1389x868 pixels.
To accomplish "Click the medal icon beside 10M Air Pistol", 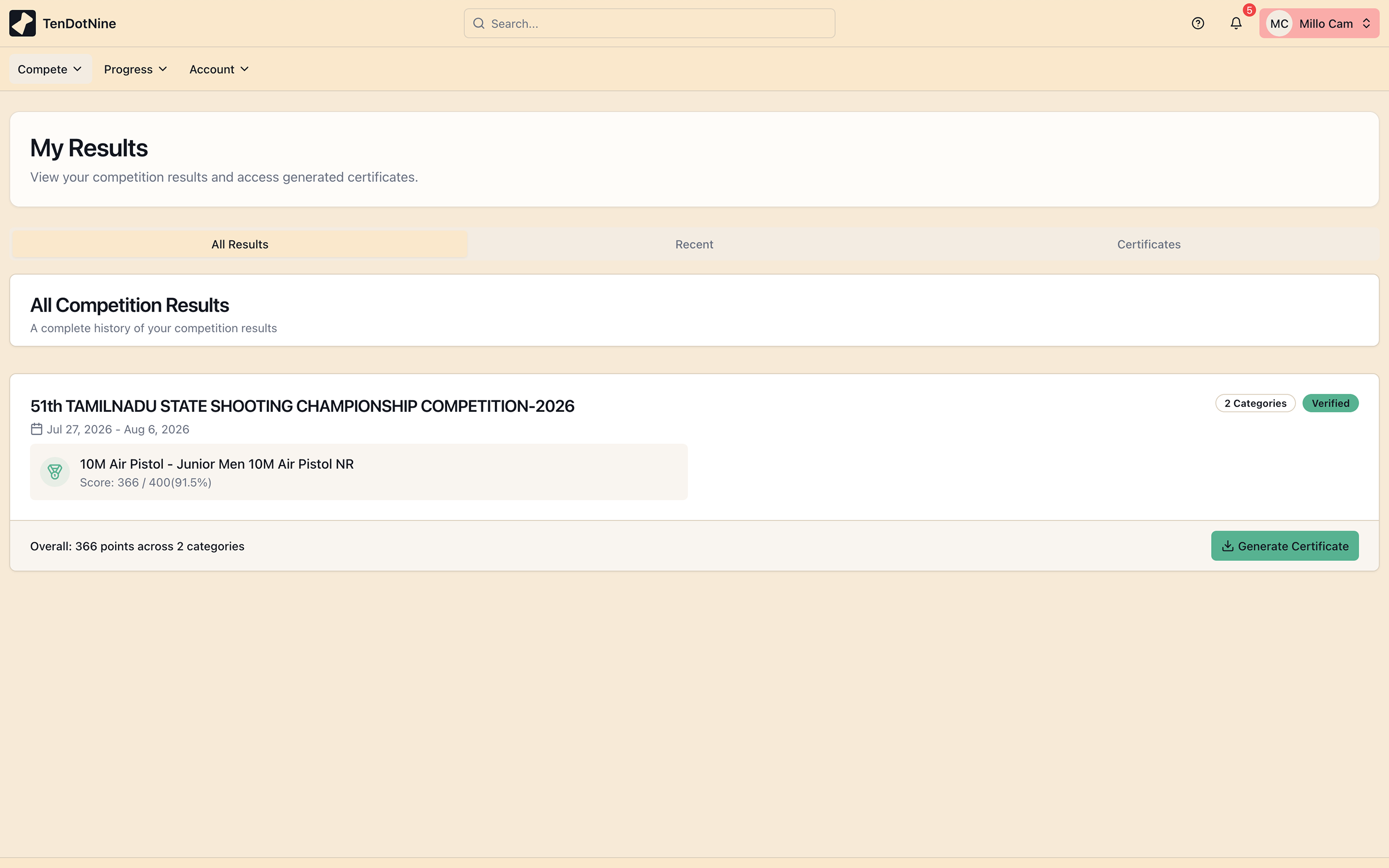I will pyautogui.click(x=55, y=472).
